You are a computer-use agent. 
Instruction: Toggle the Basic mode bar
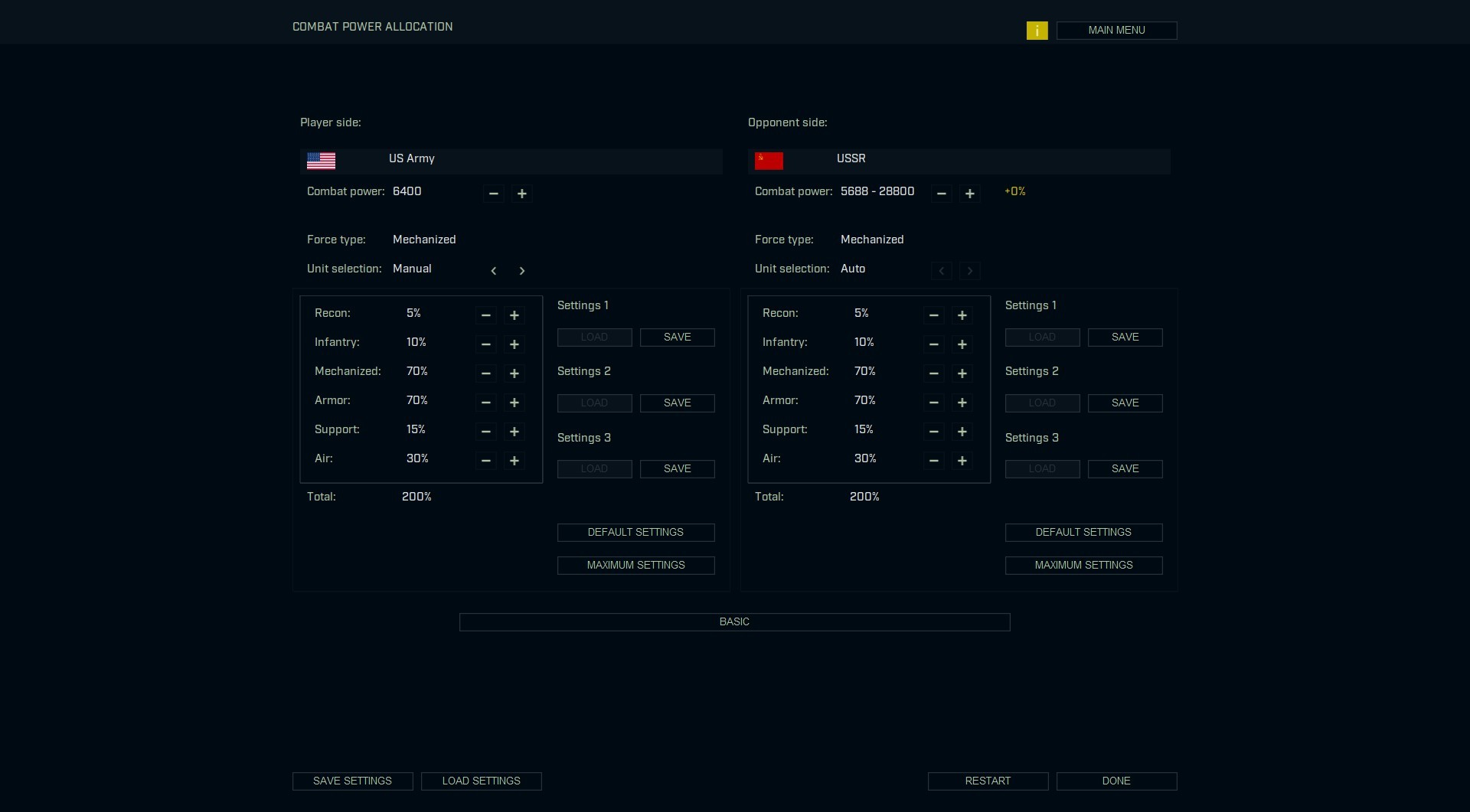(x=734, y=622)
